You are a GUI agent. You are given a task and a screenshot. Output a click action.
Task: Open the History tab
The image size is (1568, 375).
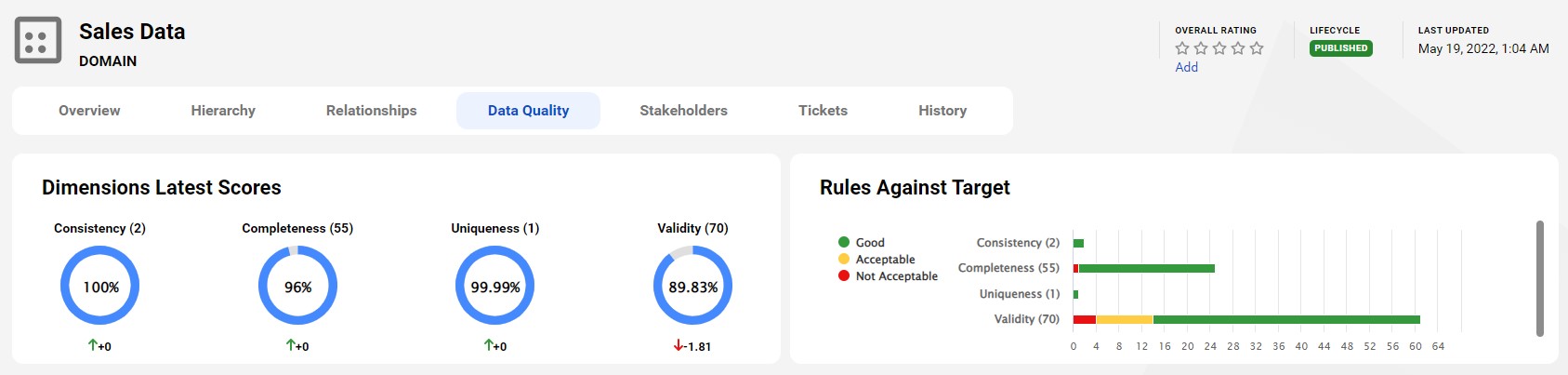(x=942, y=111)
